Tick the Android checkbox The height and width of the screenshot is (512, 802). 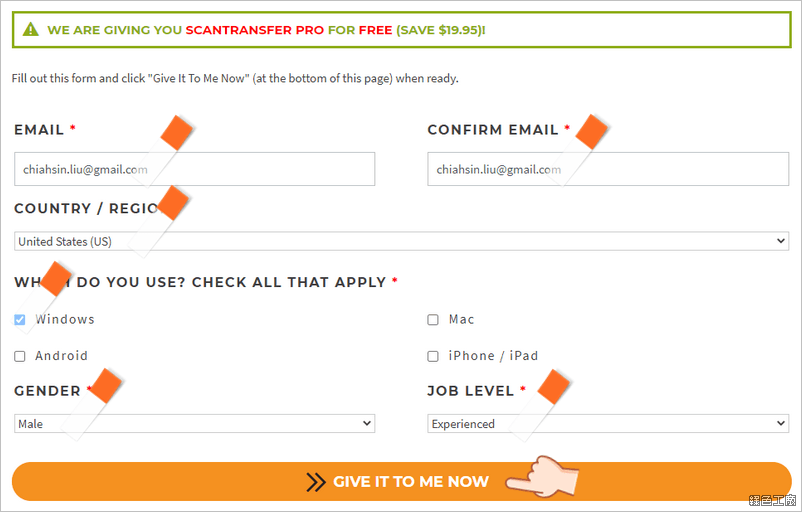[19, 356]
